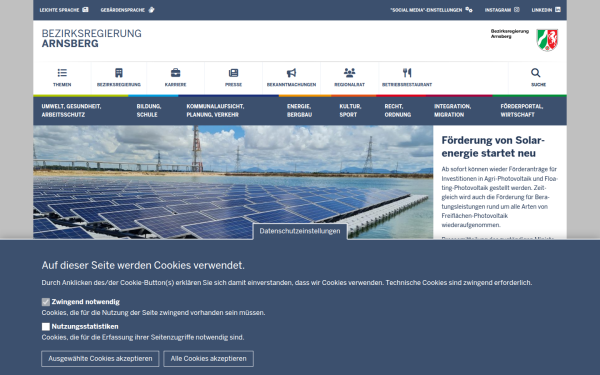Open Umwelt, Gesundheit, Arbeitsschutz menu

(72, 110)
